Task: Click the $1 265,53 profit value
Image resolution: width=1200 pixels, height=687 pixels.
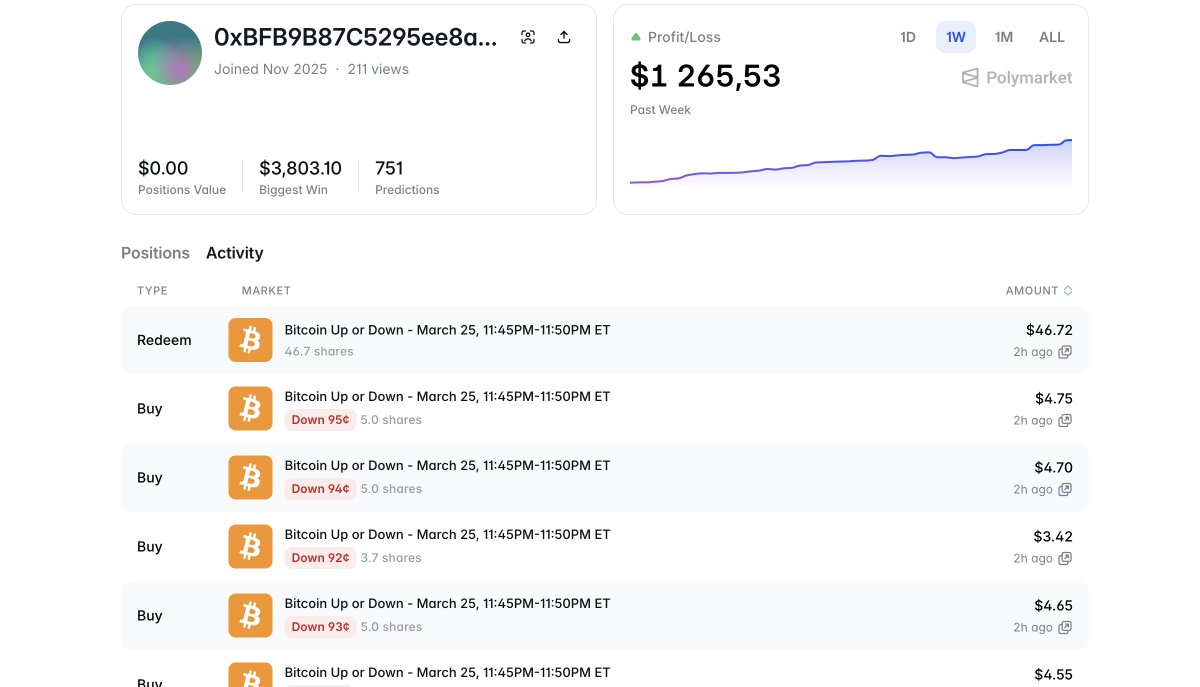Action: click(x=705, y=76)
